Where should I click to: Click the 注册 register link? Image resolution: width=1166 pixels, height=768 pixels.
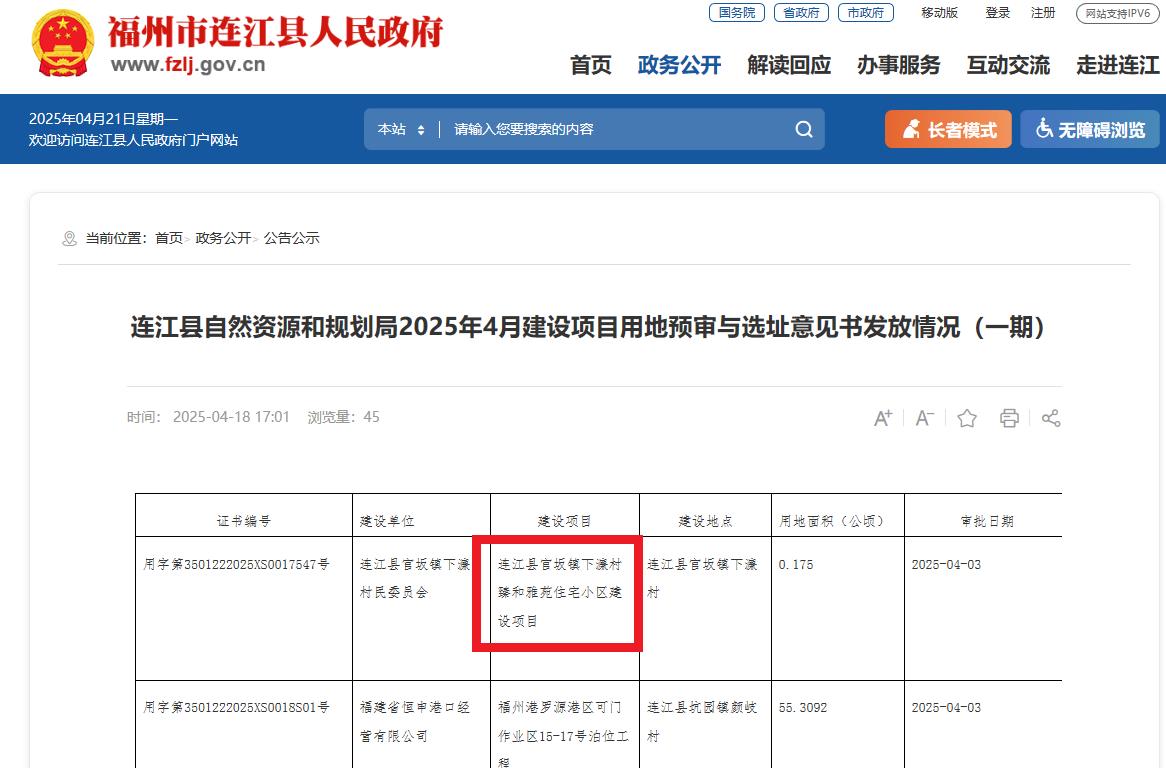[x=1043, y=13]
